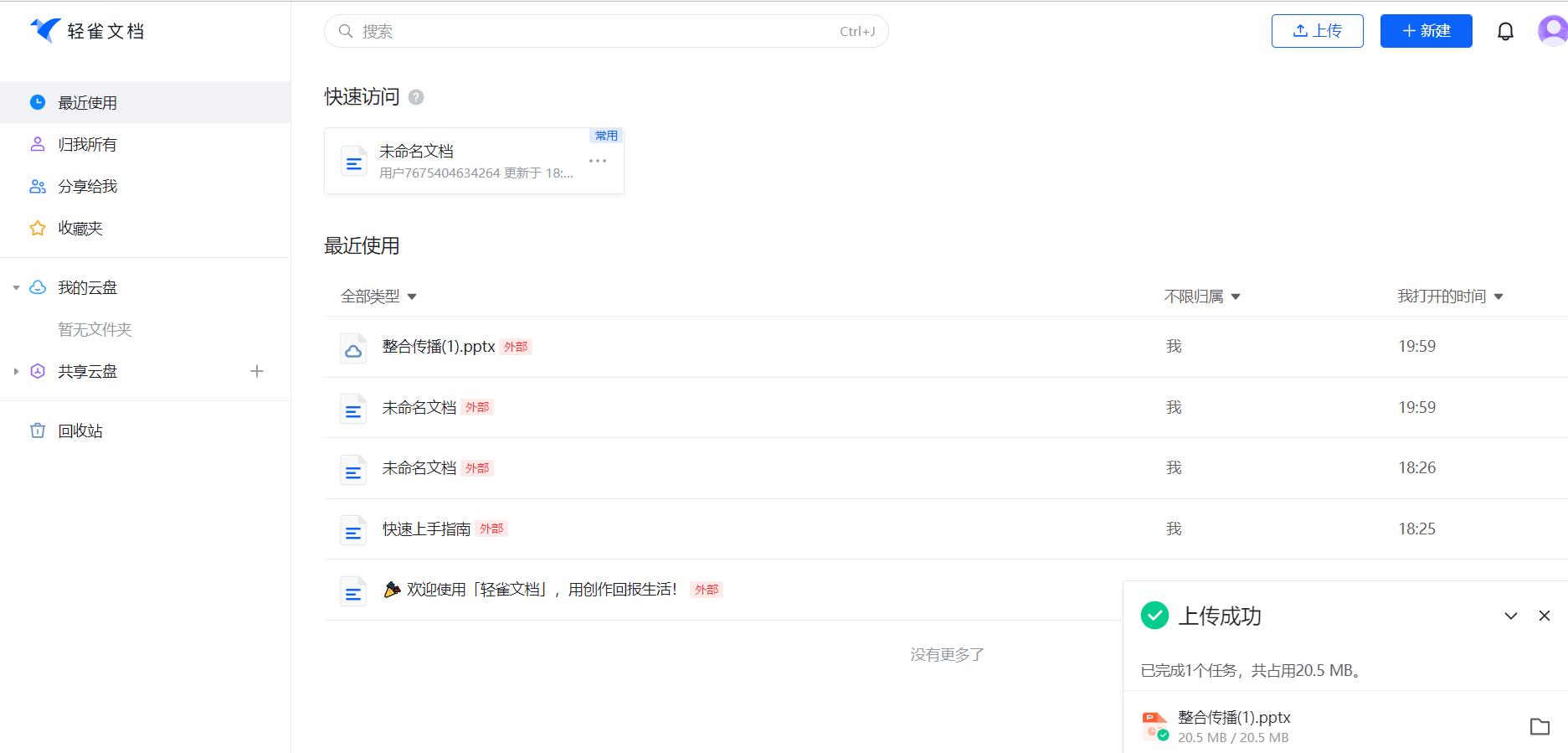Click the 新建 create button
The height and width of the screenshot is (753, 1568).
(1427, 31)
